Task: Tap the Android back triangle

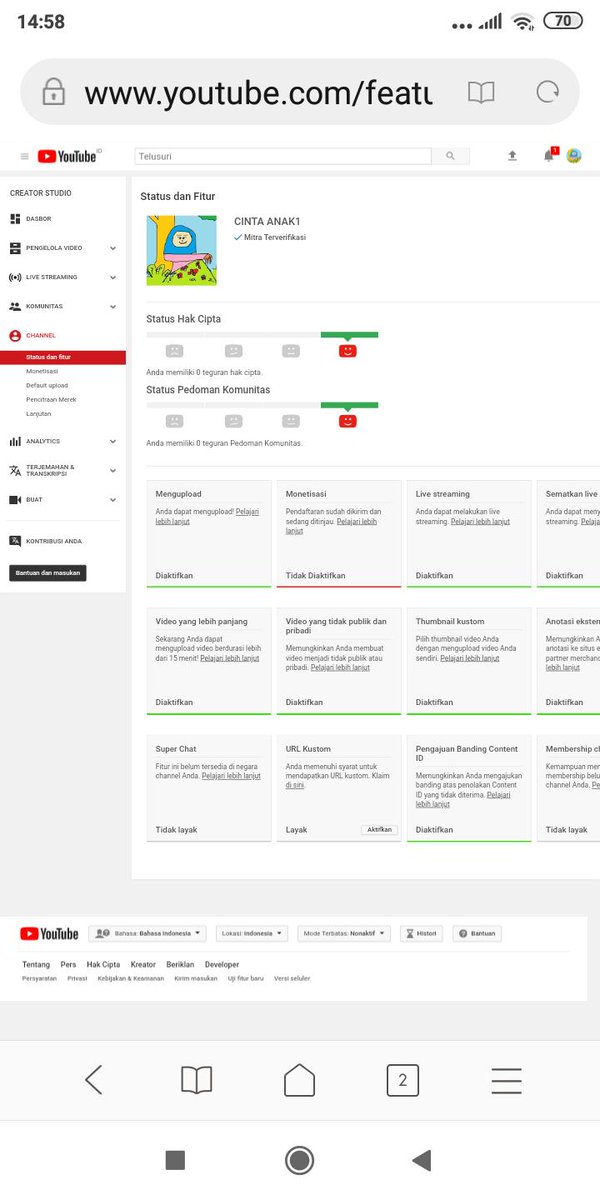Action: click(422, 1160)
